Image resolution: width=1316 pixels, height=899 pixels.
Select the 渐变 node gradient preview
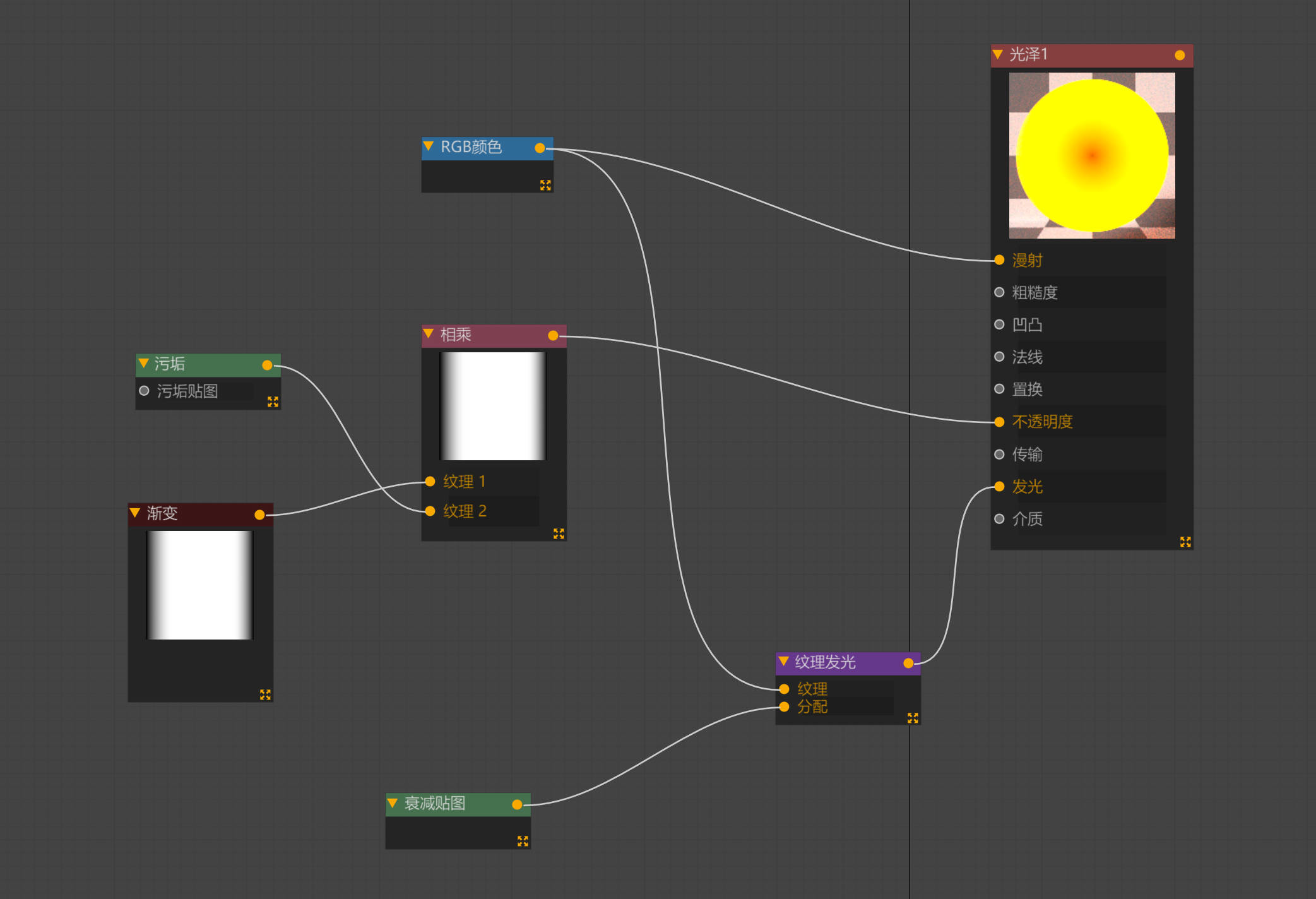pos(199,585)
